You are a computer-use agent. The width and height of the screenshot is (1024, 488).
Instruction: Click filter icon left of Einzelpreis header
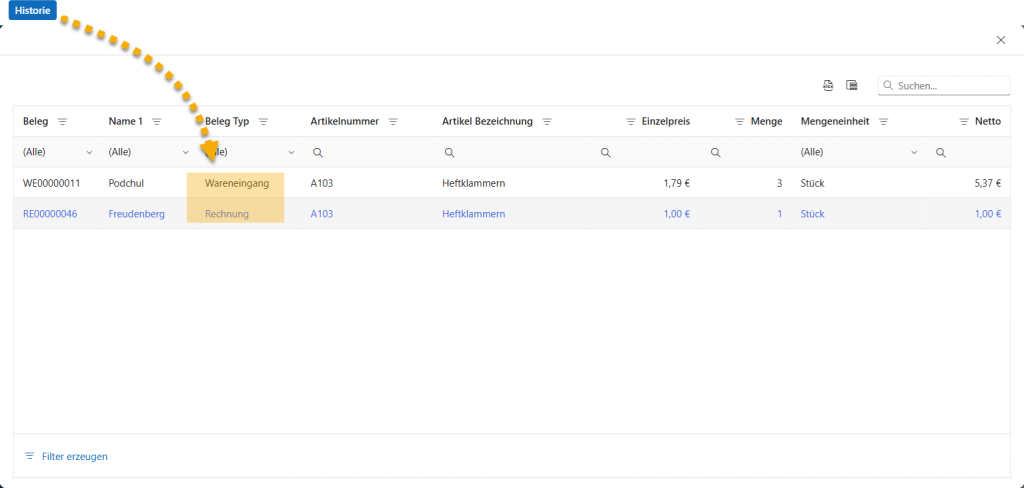click(x=631, y=122)
